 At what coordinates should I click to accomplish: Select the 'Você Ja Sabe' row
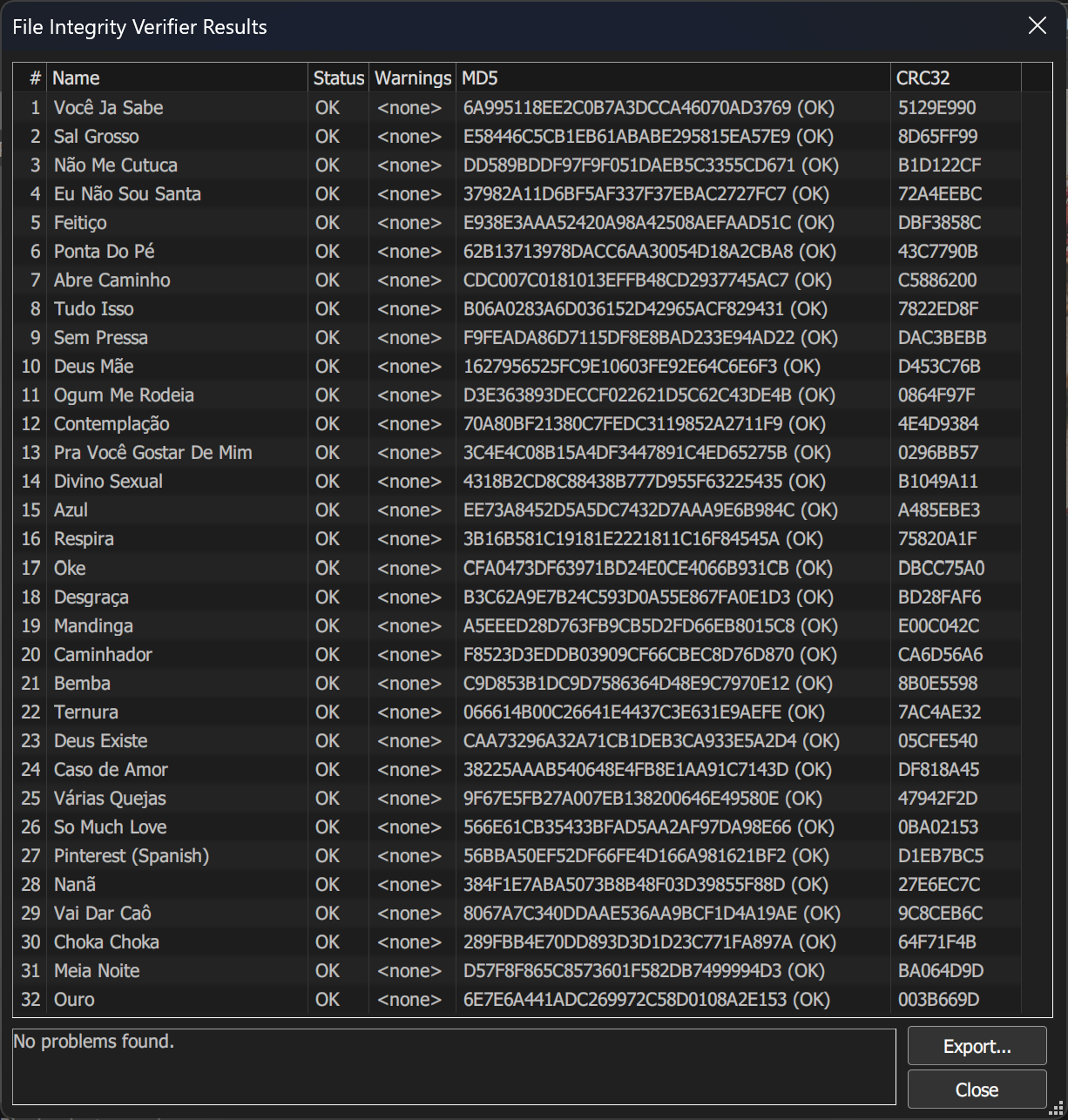click(x=533, y=107)
